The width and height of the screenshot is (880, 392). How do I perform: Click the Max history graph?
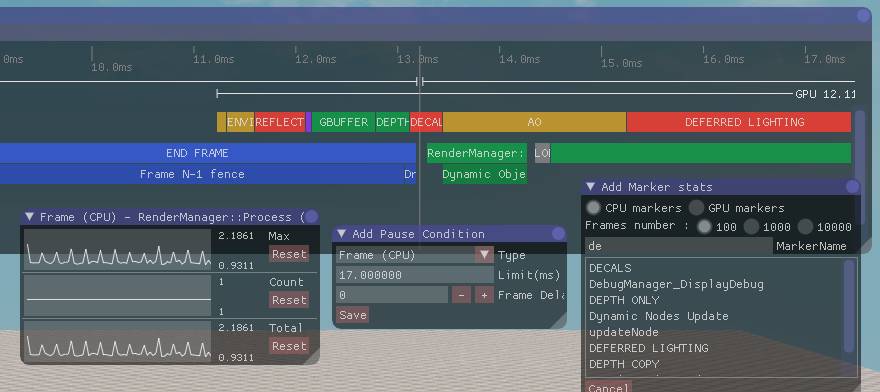[117, 250]
